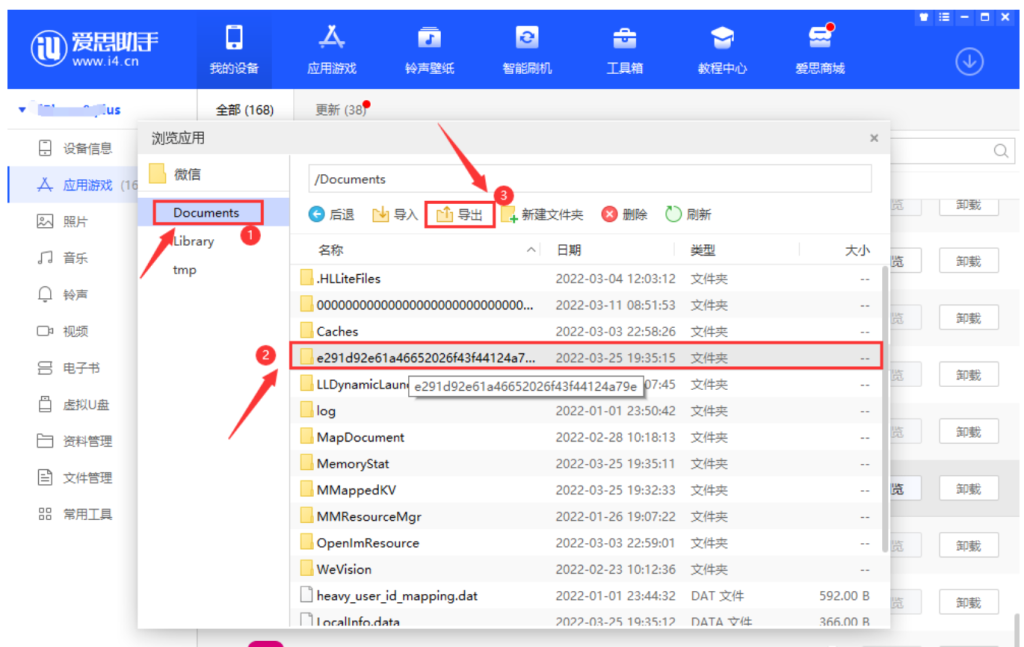Close the 浏览应用 dialog
This screenshot has width=1024, height=647.
pyautogui.click(x=873, y=138)
